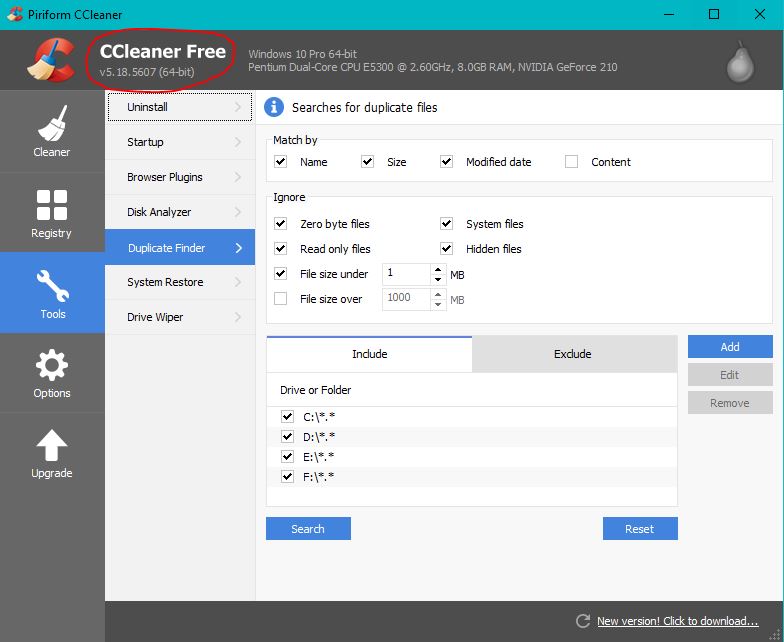Open Uninstall tool via its chevron
Viewport: 784px width, 642px height.
(238, 107)
